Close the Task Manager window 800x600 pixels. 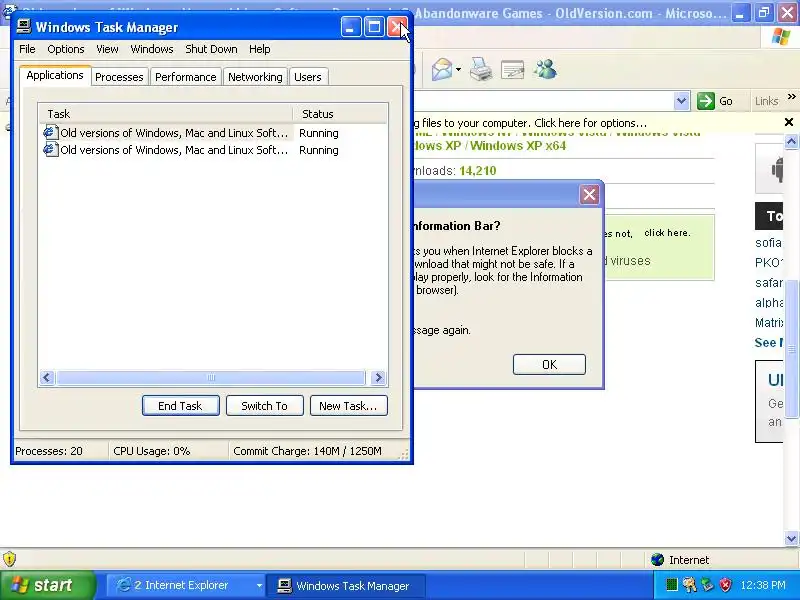pyautogui.click(x=397, y=27)
